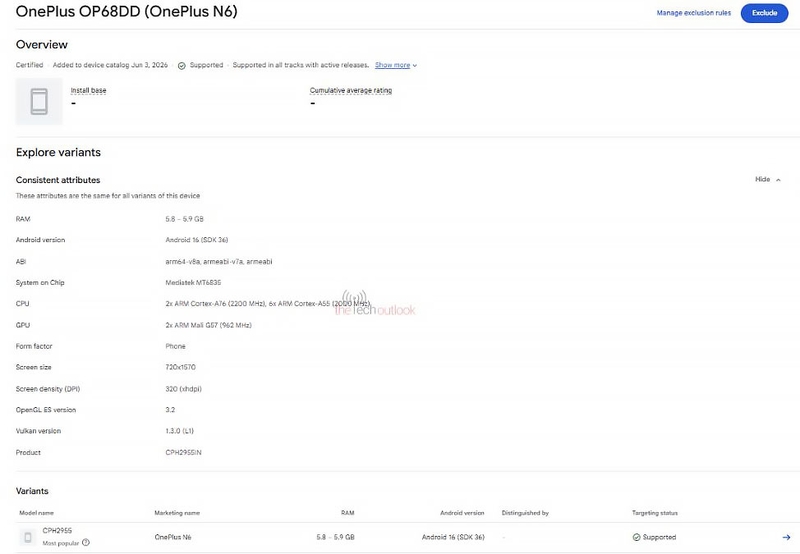Click the Exclude button
Viewport: 800px width, 554px height.
764,13
